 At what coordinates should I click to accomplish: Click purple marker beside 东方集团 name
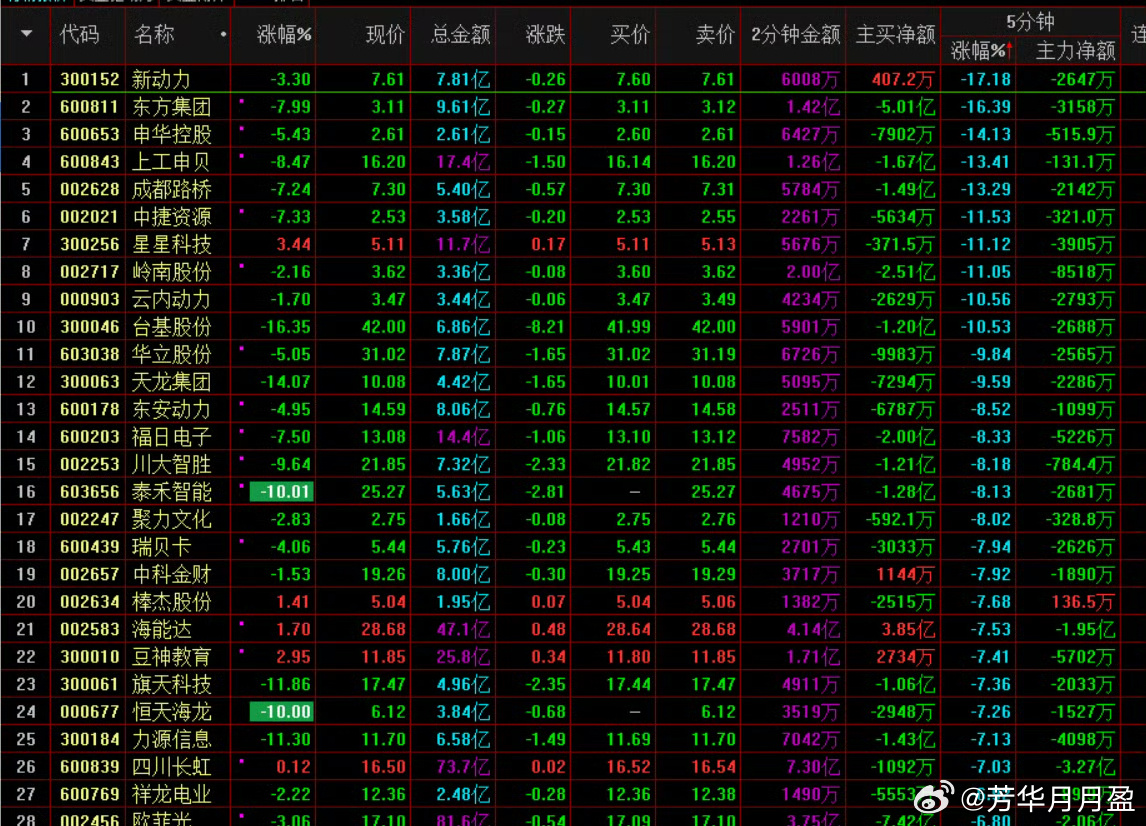(x=241, y=100)
